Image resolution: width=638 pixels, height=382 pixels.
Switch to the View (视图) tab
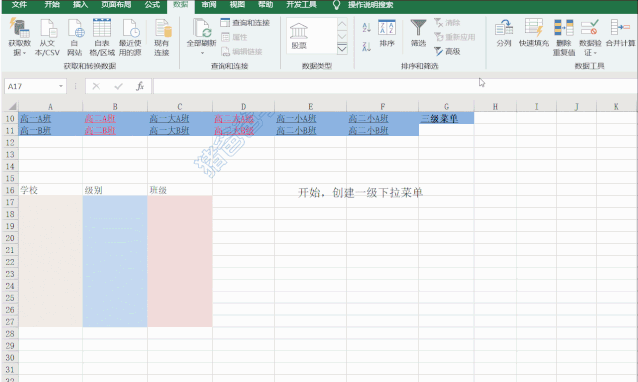pos(237,5)
